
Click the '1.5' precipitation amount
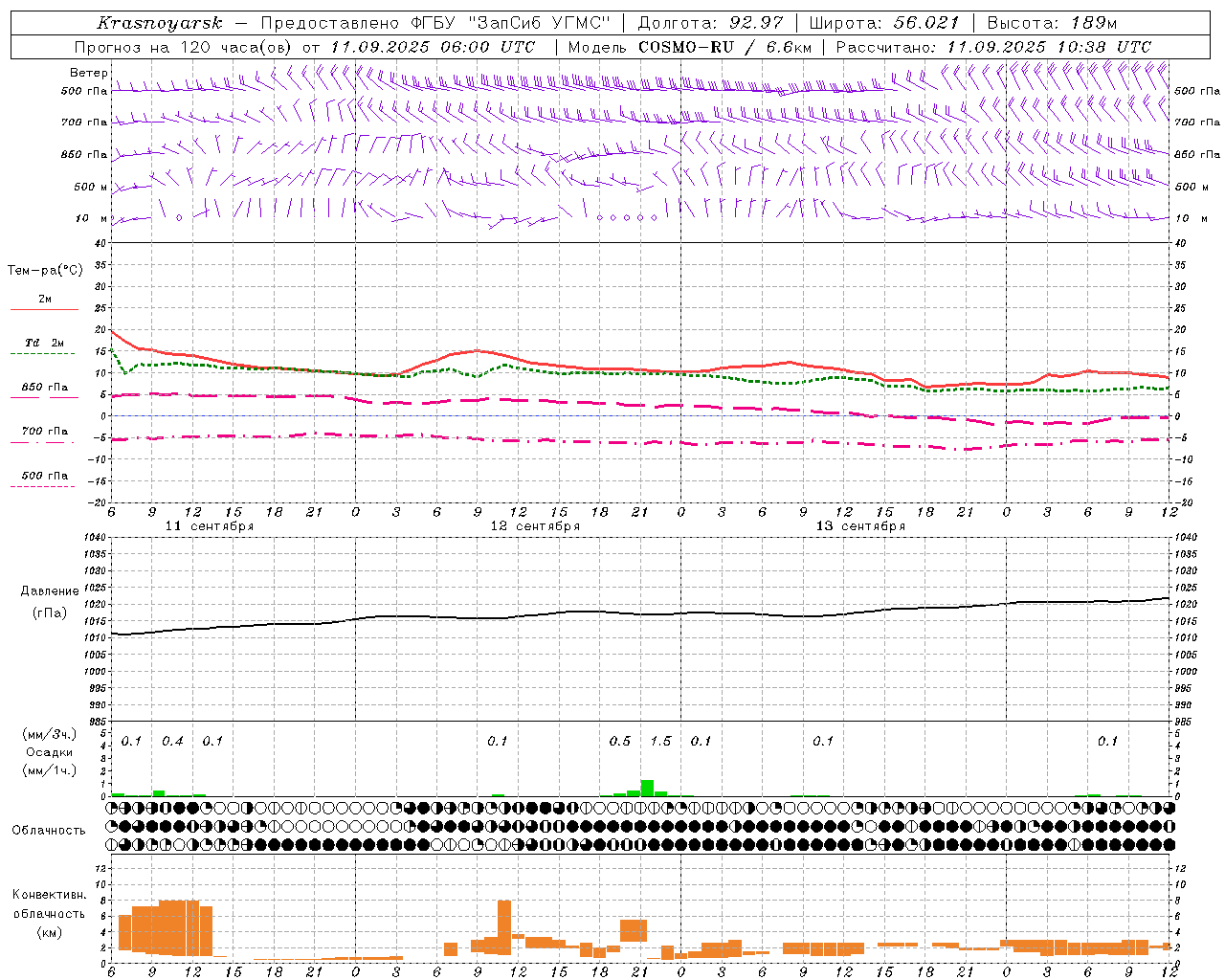pyautogui.click(x=660, y=742)
